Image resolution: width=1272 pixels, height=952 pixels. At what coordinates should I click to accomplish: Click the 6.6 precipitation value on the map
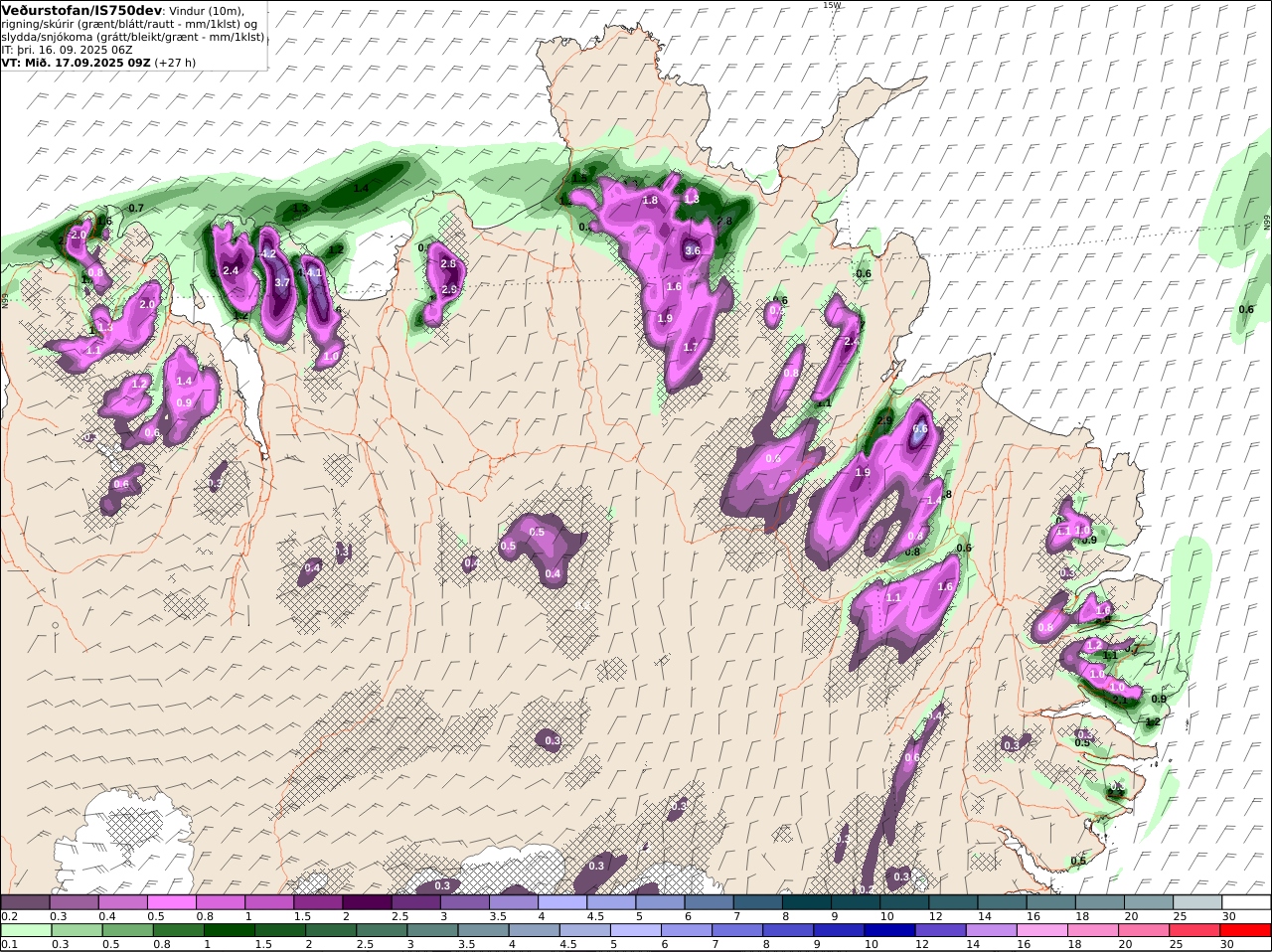point(920,429)
